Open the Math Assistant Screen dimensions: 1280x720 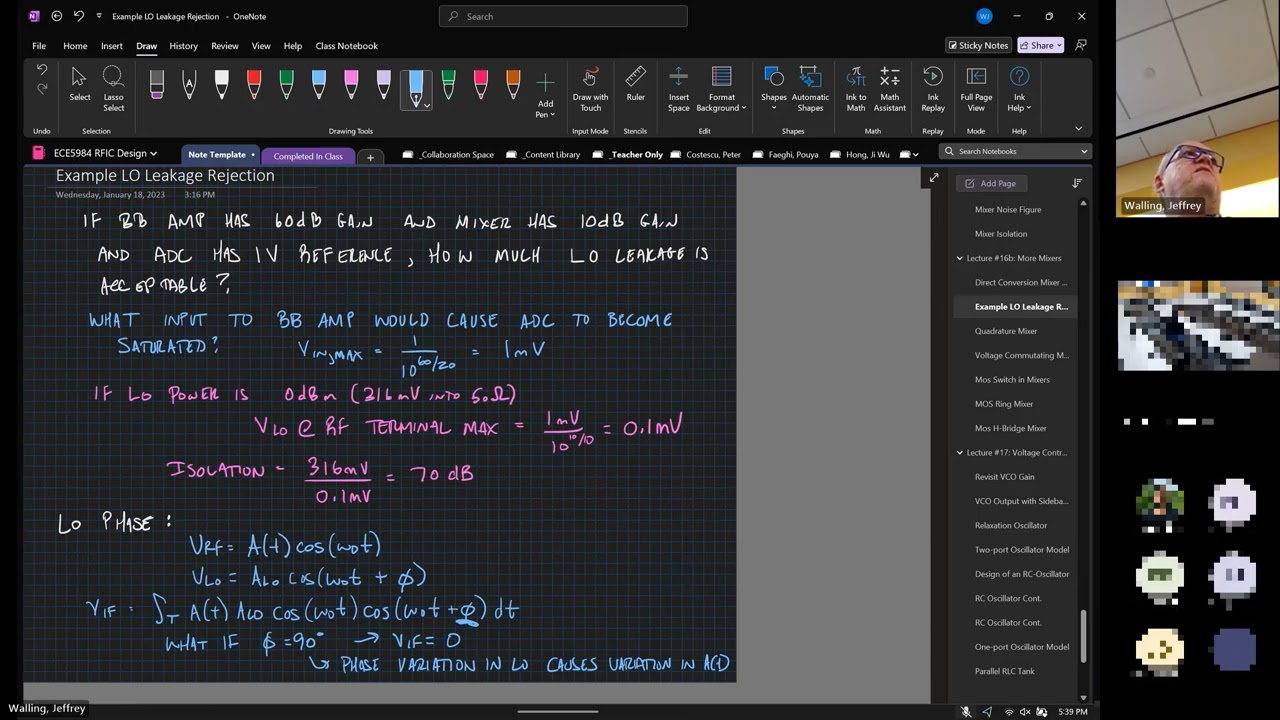click(889, 89)
